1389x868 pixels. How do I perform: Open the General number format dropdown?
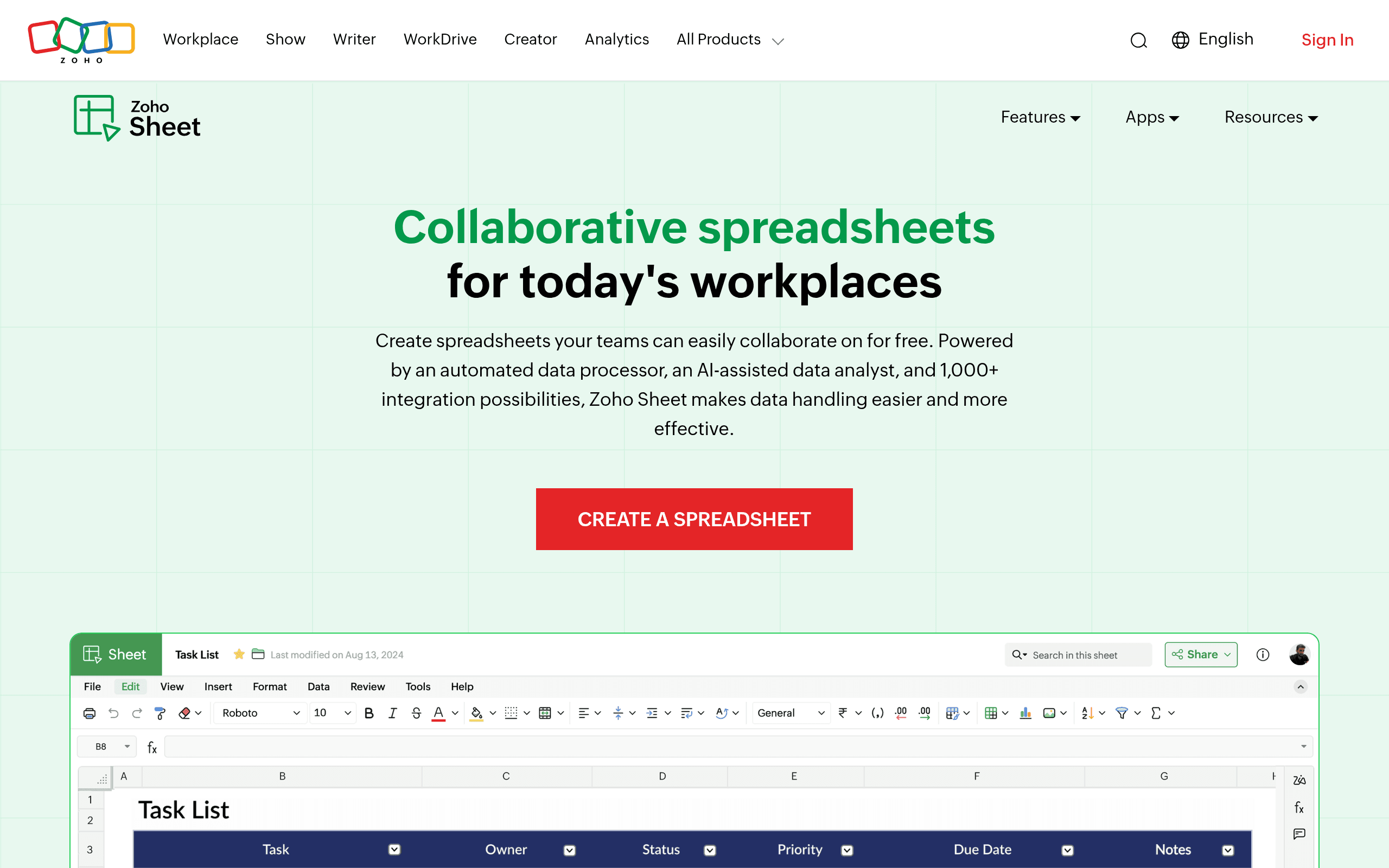[x=791, y=713]
